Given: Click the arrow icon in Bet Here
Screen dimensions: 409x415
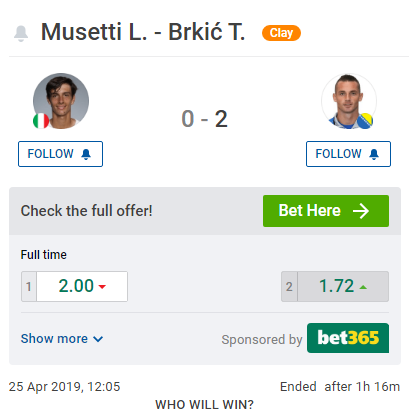Looking at the screenshot, I should tap(361, 211).
